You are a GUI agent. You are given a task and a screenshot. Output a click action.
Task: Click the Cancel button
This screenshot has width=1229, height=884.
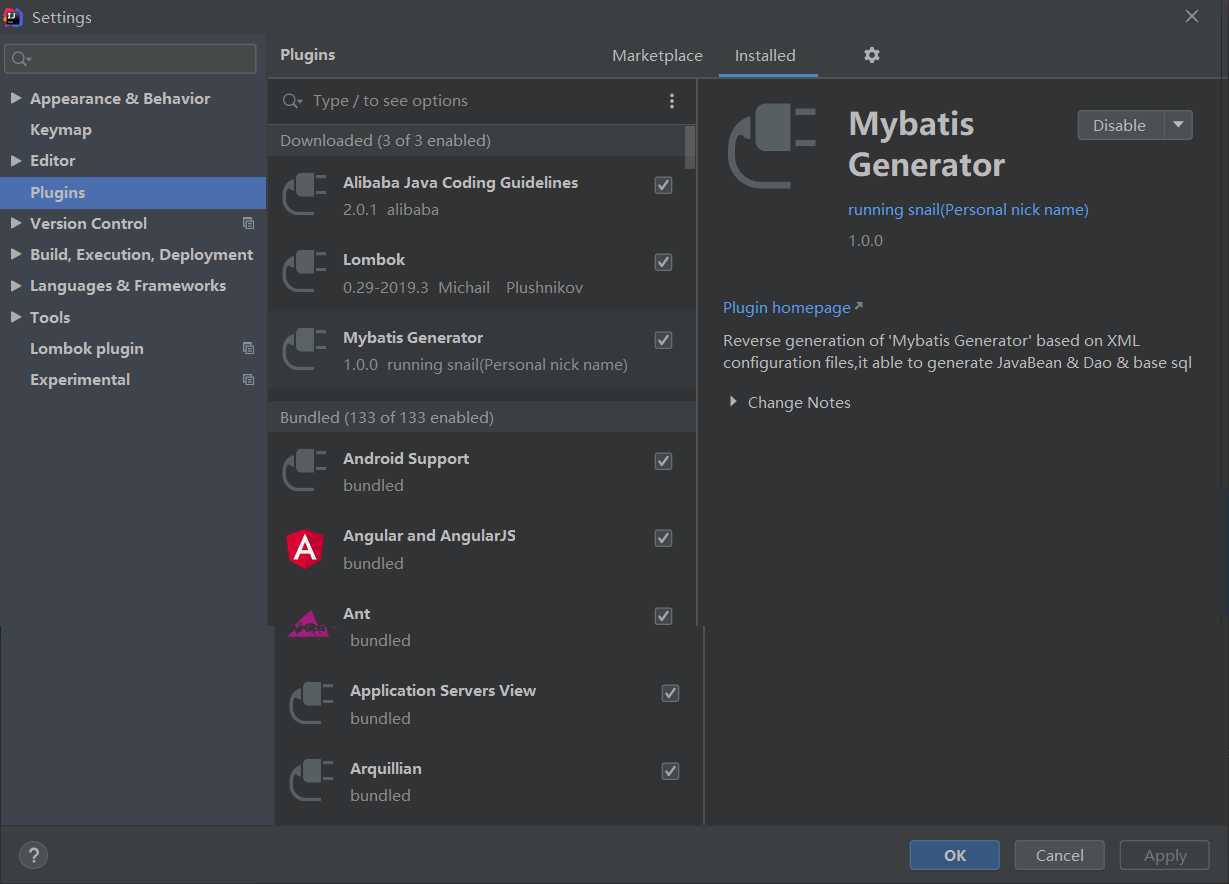[1059, 855]
